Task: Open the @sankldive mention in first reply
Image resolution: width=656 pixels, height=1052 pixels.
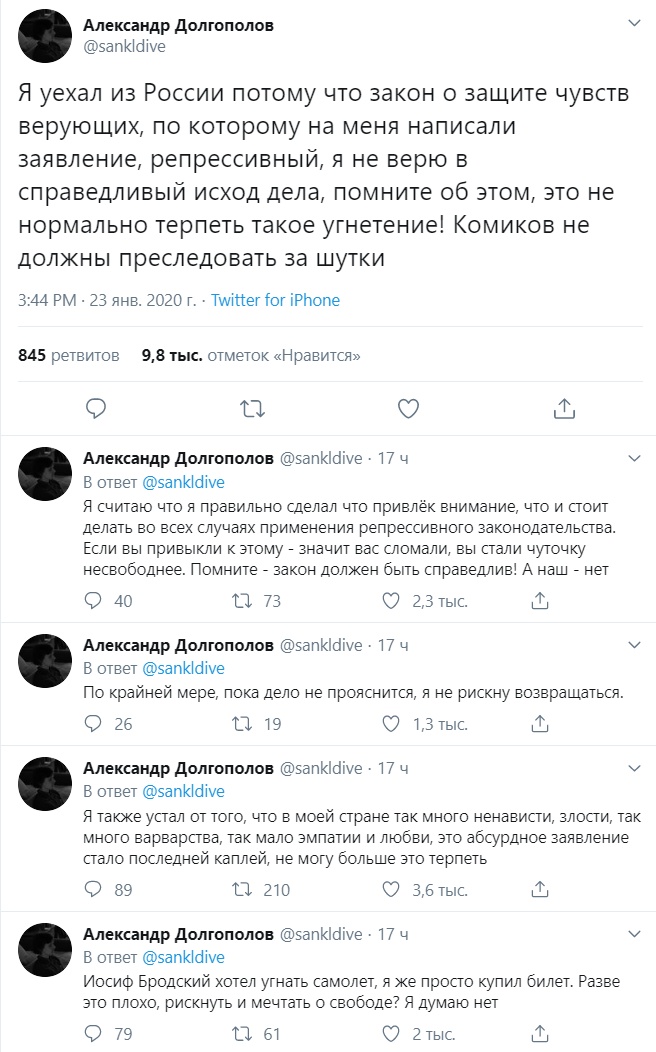Action: (183, 481)
